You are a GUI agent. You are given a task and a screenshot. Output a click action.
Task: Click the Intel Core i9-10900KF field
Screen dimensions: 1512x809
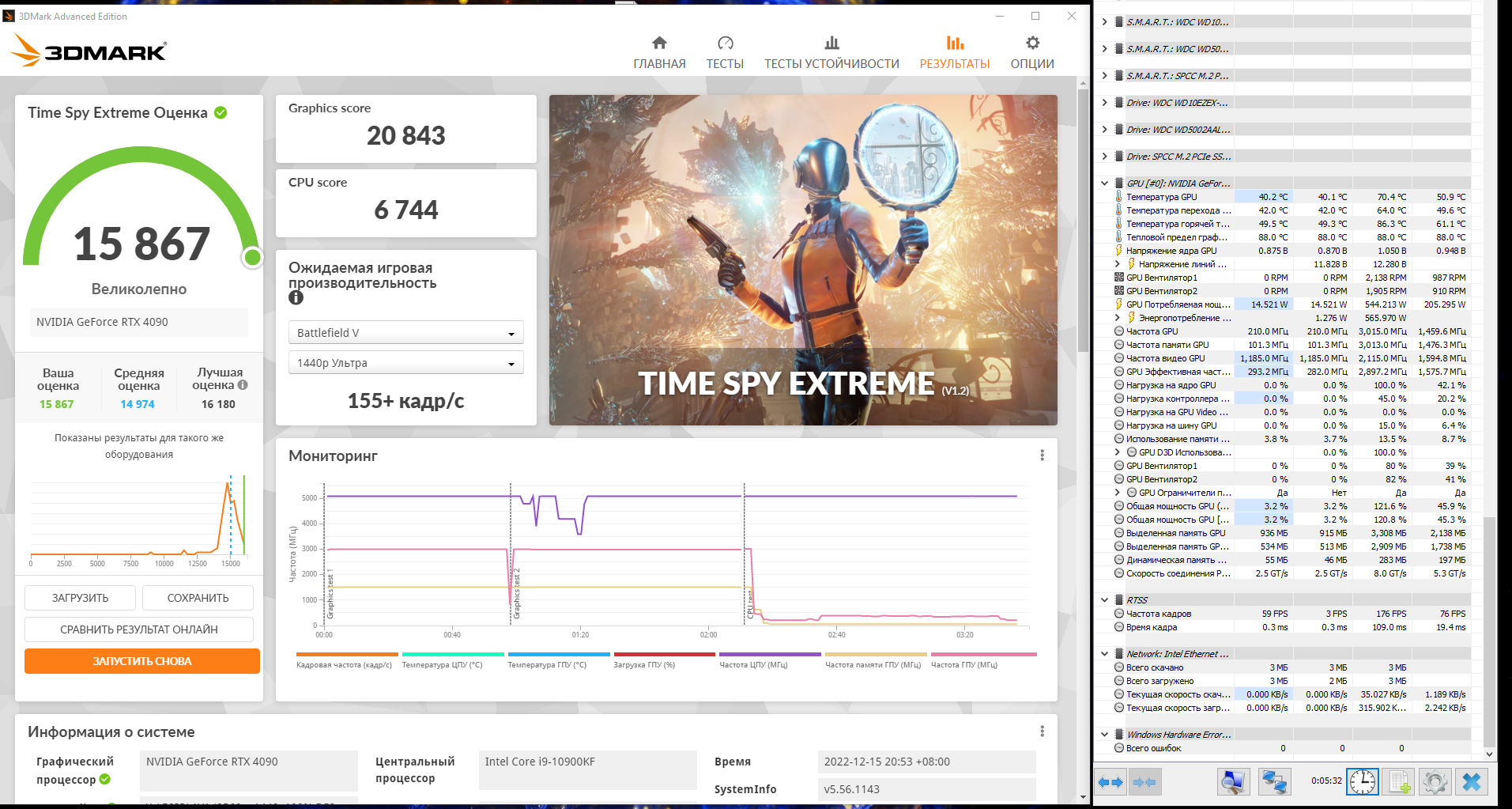(x=588, y=769)
